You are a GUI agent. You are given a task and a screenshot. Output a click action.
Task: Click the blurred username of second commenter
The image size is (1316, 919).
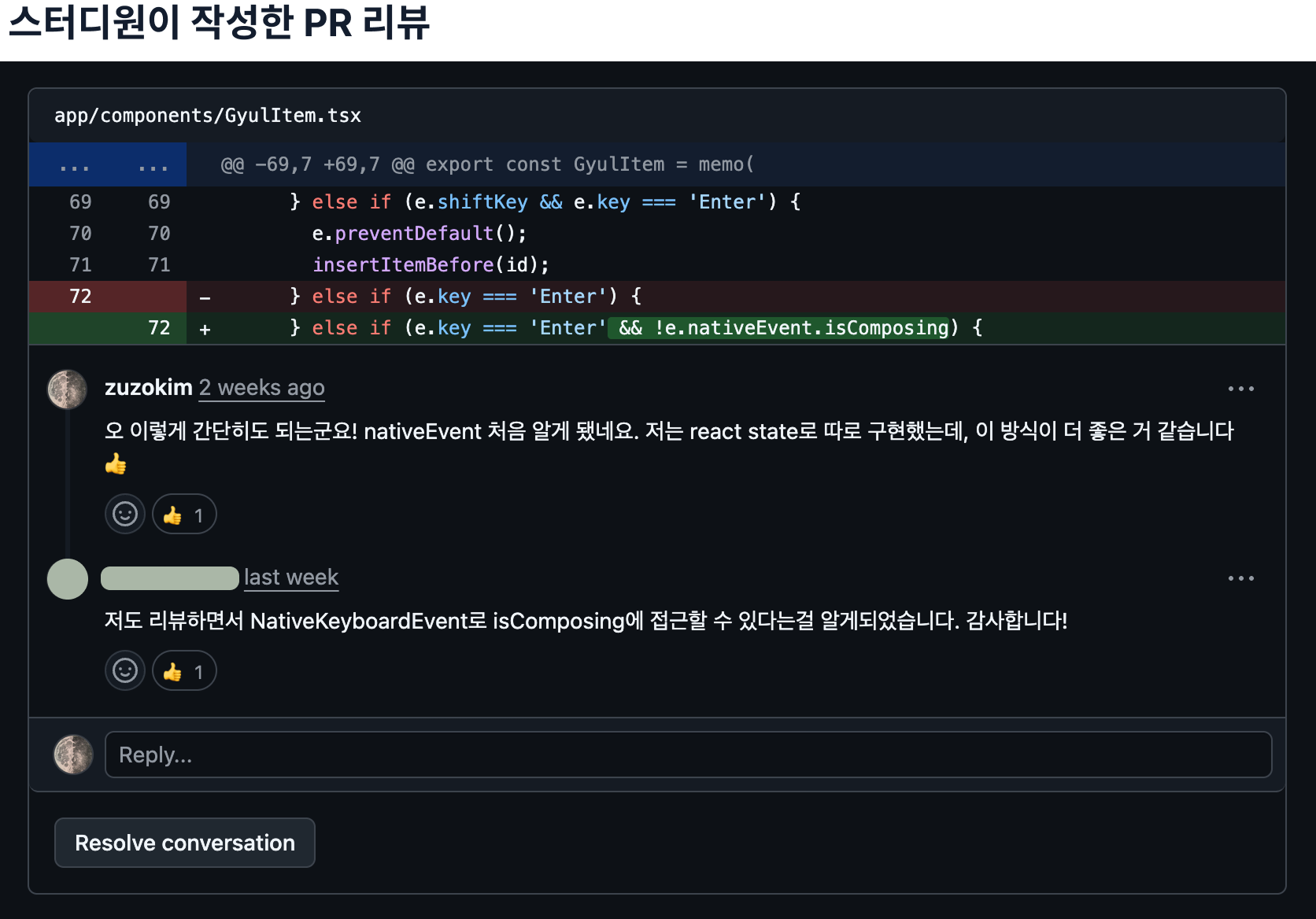tap(170, 578)
